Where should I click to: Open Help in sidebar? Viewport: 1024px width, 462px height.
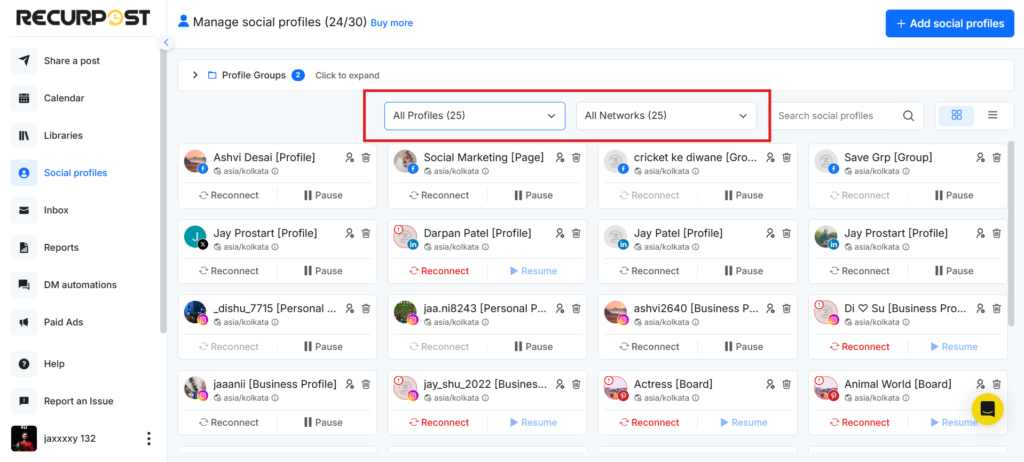[54, 364]
